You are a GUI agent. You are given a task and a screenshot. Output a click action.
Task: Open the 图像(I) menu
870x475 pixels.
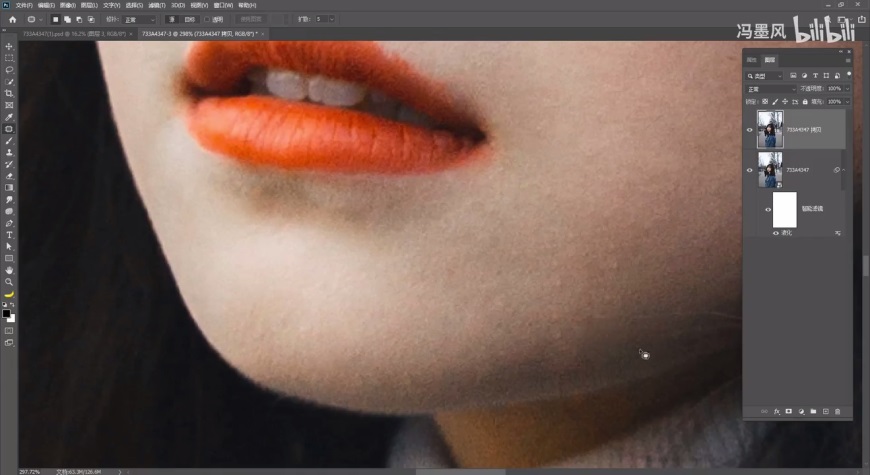(x=68, y=5)
